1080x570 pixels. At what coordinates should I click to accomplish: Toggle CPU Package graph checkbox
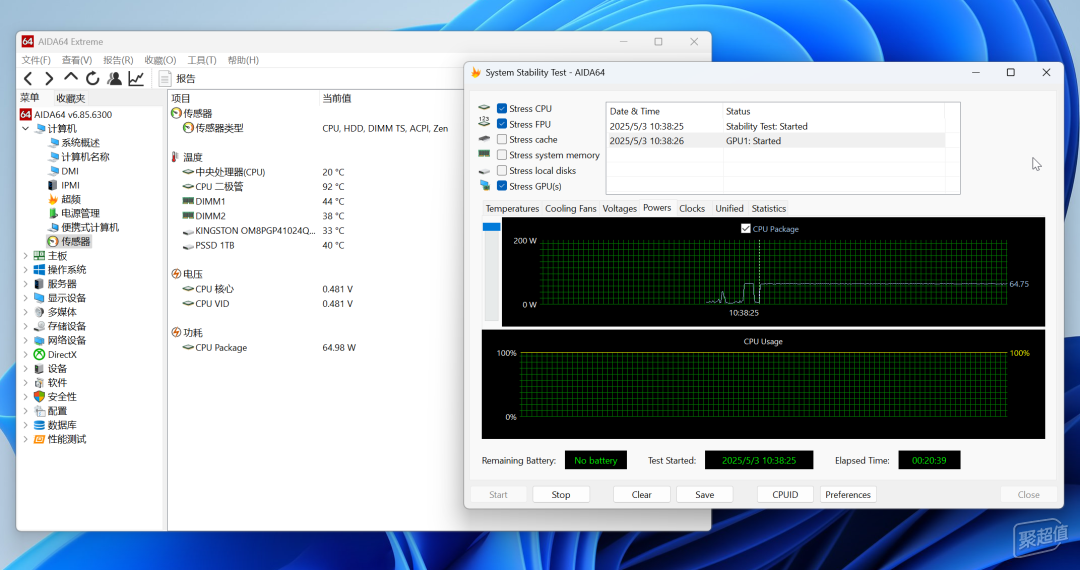745,229
